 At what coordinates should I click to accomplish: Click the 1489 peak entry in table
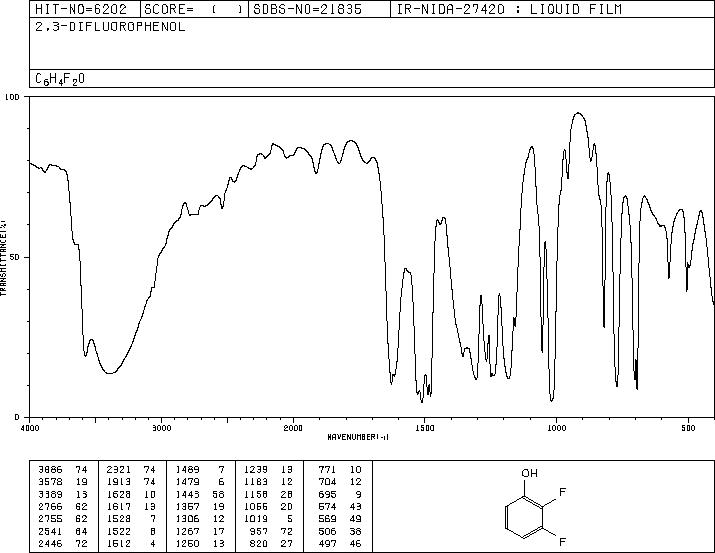click(200, 470)
